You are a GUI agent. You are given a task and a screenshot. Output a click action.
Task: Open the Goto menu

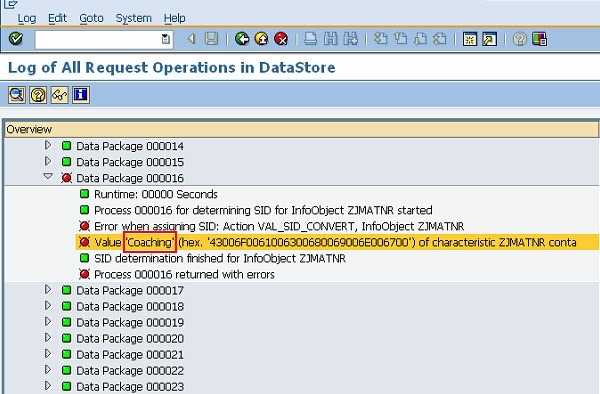(x=91, y=18)
